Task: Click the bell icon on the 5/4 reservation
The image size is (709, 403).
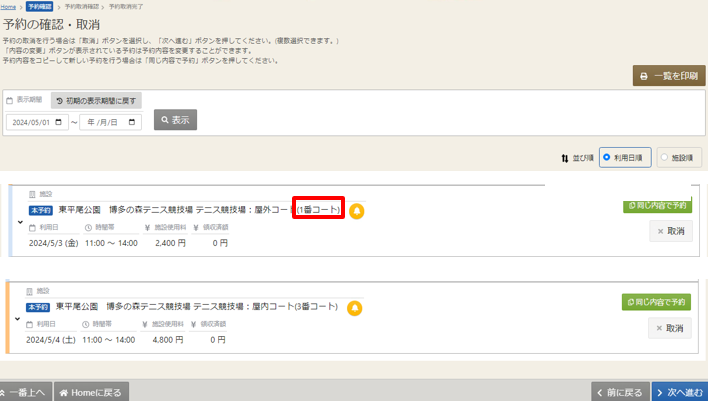Action: point(354,308)
